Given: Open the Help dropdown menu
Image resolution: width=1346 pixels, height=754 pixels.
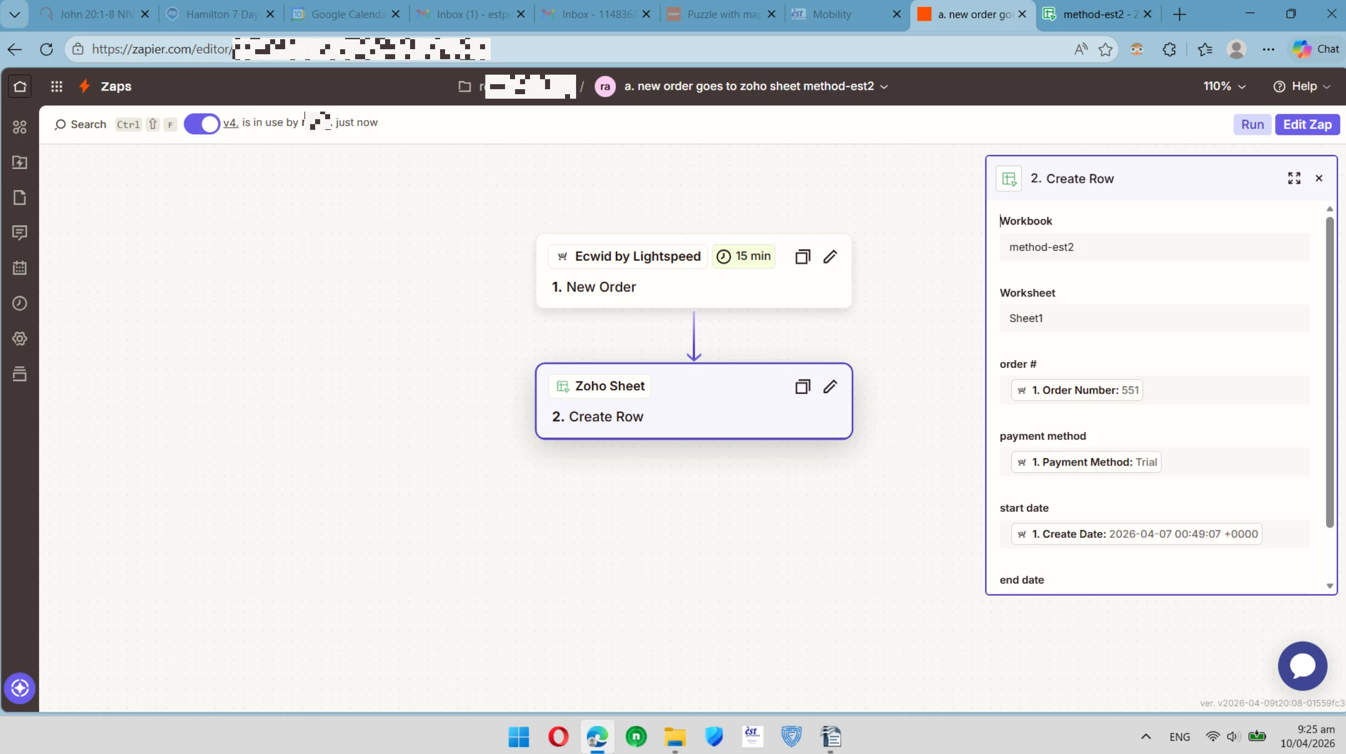Looking at the screenshot, I should [1302, 87].
